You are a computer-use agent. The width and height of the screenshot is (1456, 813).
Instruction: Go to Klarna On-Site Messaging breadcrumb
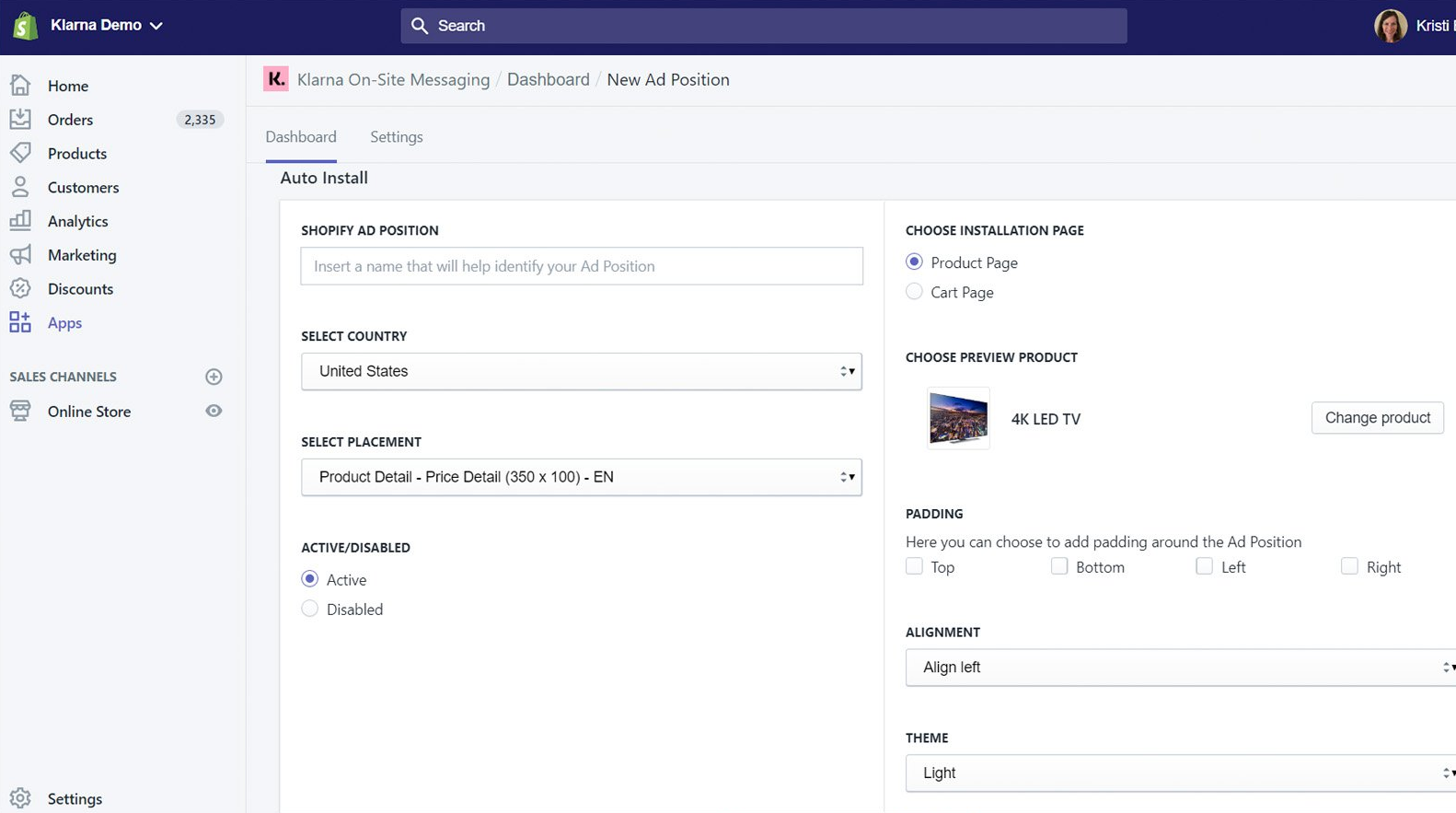(x=393, y=80)
